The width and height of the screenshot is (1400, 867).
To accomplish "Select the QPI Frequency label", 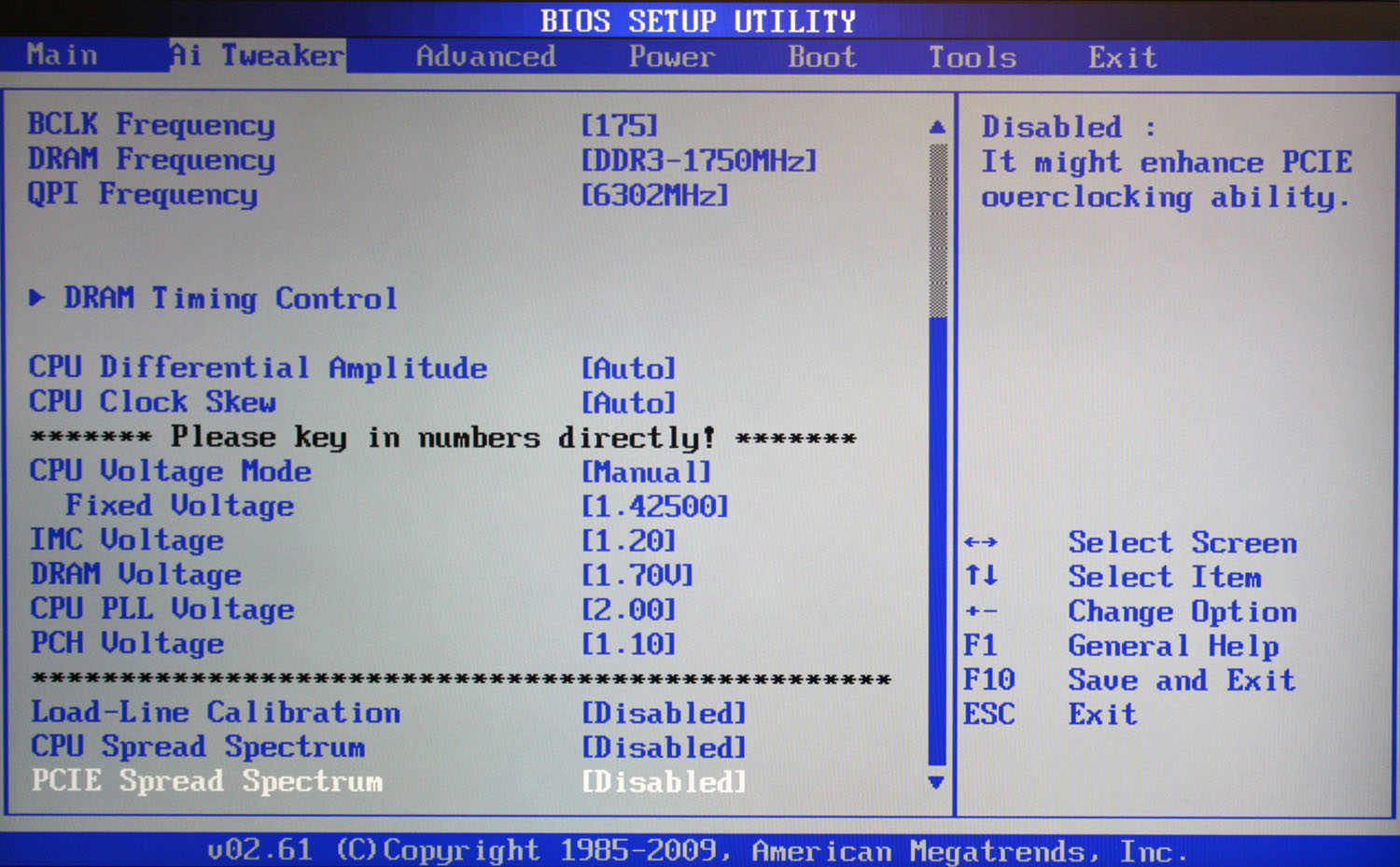I will 143,194.
